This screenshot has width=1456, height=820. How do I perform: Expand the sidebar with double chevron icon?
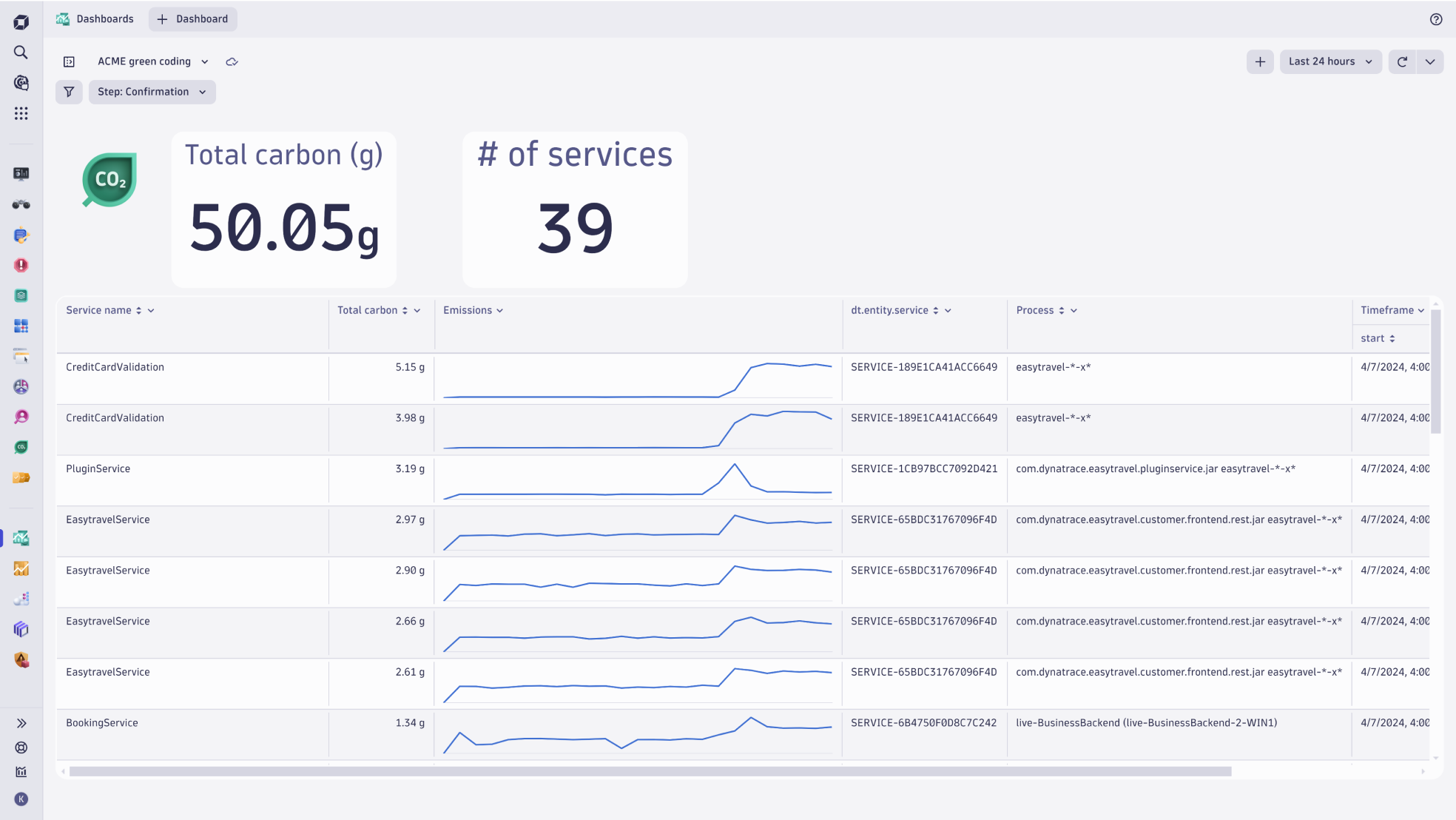(x=21, y=723)
